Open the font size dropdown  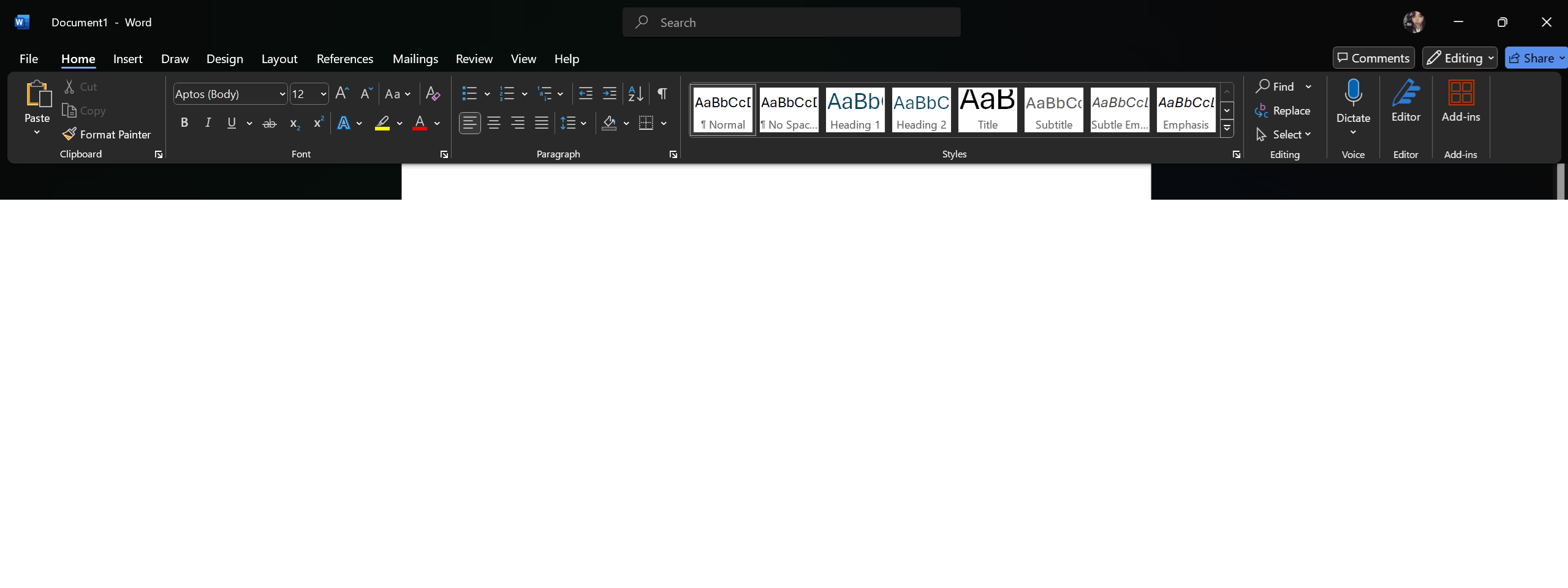[323, 93]
